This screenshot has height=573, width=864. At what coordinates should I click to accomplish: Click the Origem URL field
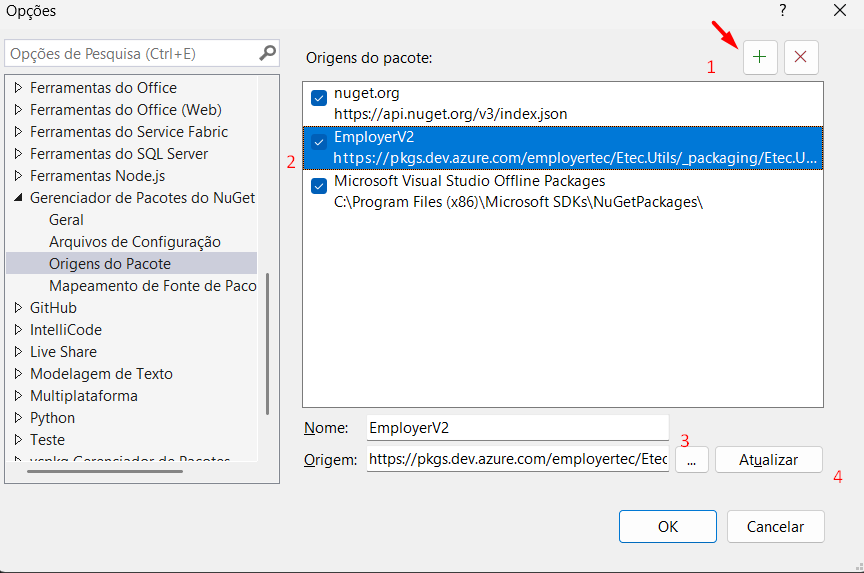[517, 459]
